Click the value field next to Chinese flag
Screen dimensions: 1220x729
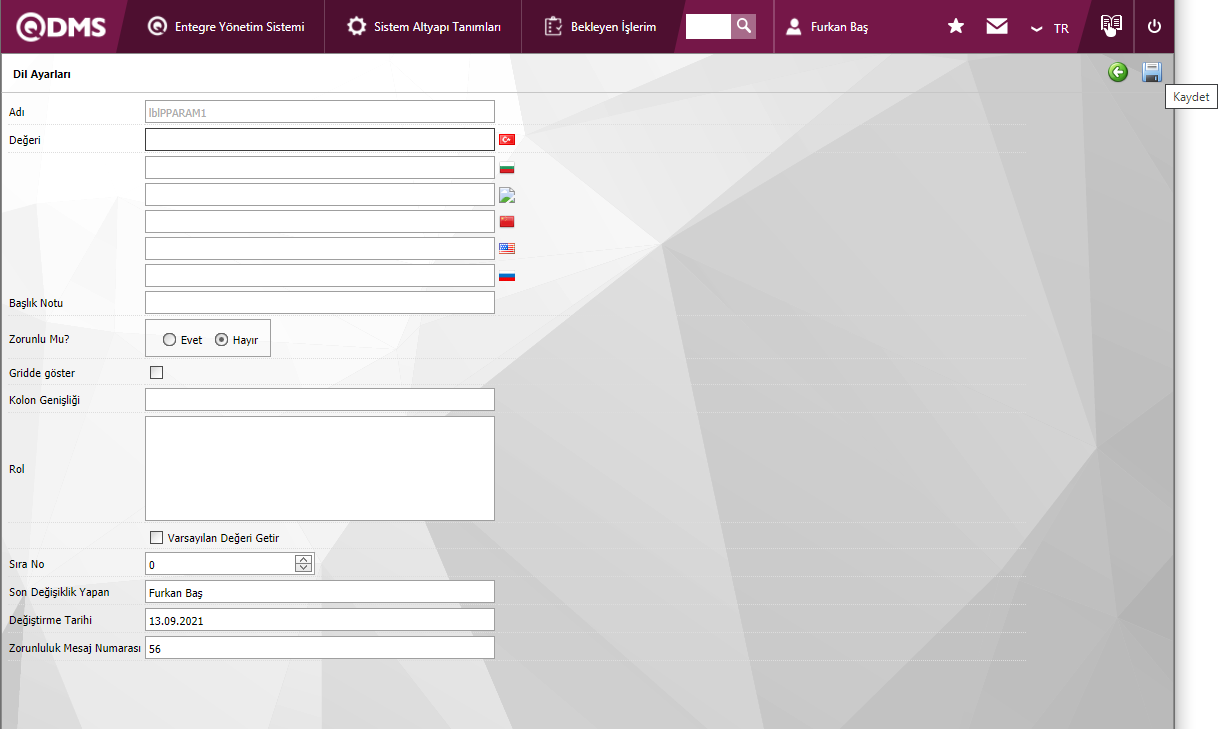point(320,221)
